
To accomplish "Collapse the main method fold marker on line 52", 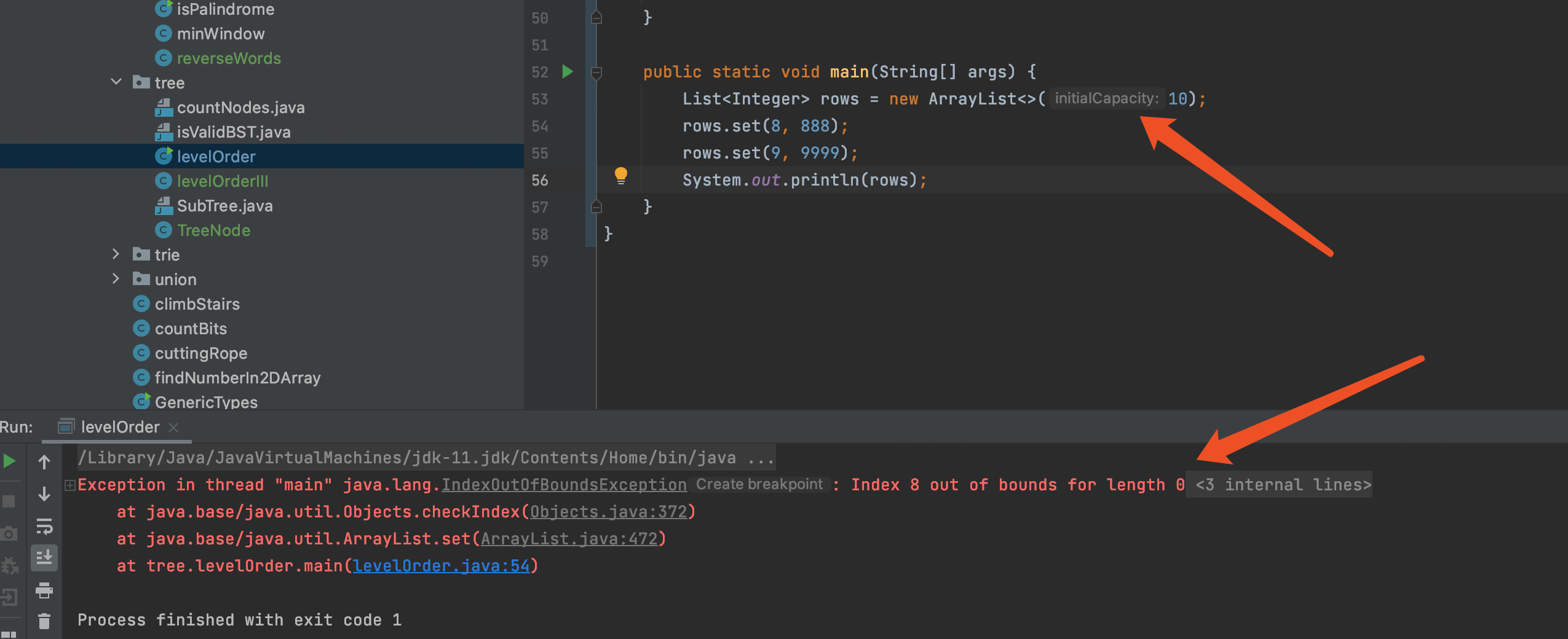I will [x=596, y=73].
